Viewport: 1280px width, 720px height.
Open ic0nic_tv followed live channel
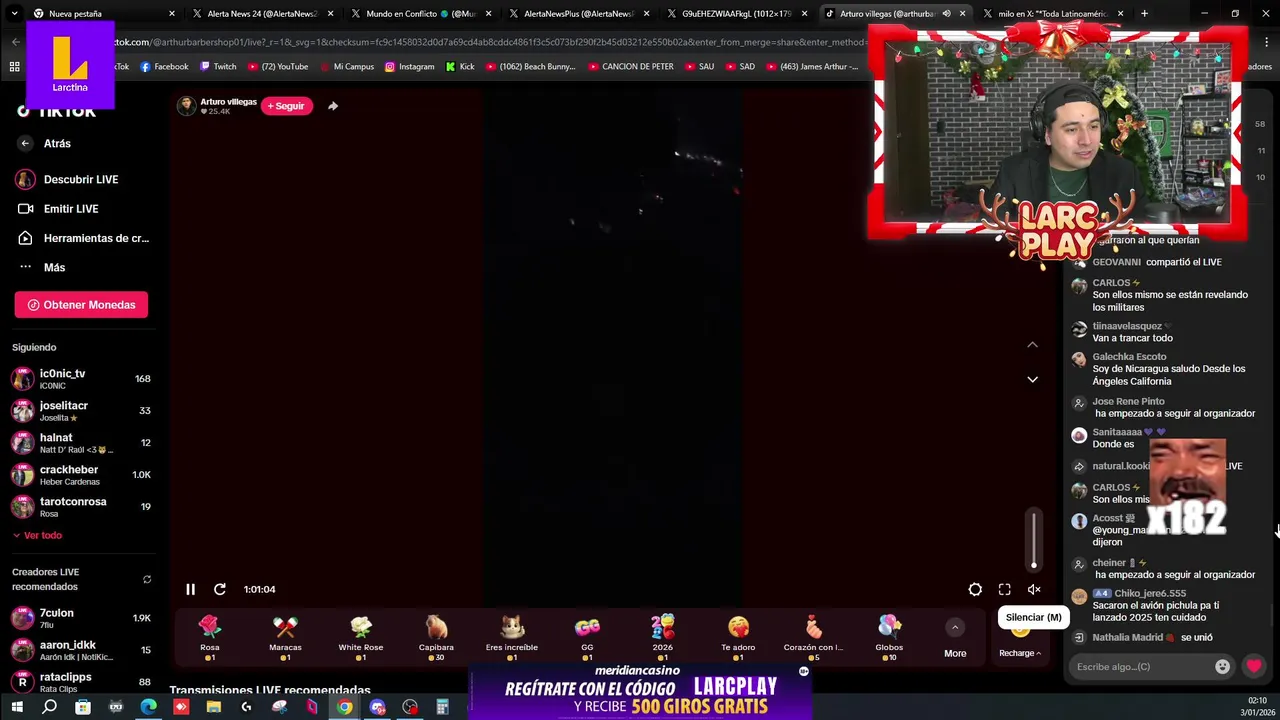[81, 379]
